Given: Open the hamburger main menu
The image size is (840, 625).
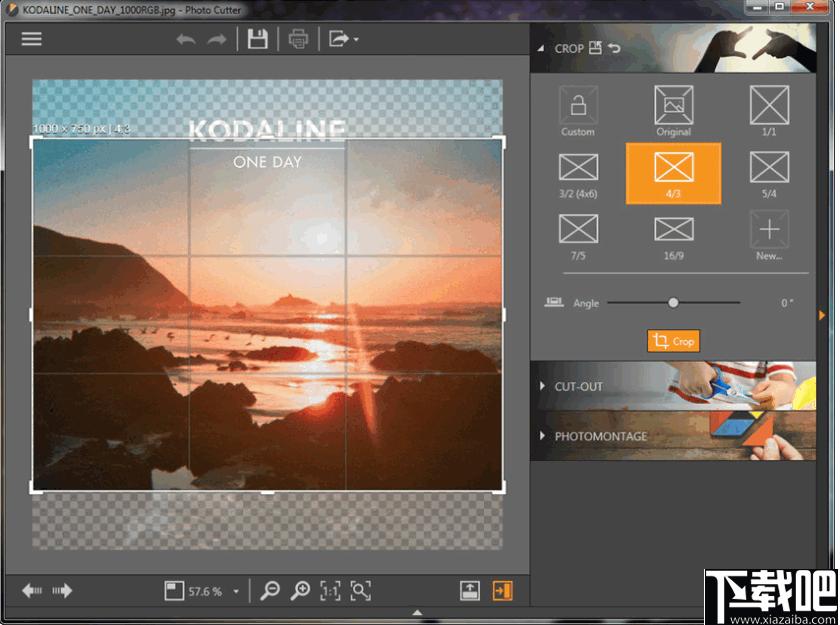Looking at the screenshot, I should point(31,39).
